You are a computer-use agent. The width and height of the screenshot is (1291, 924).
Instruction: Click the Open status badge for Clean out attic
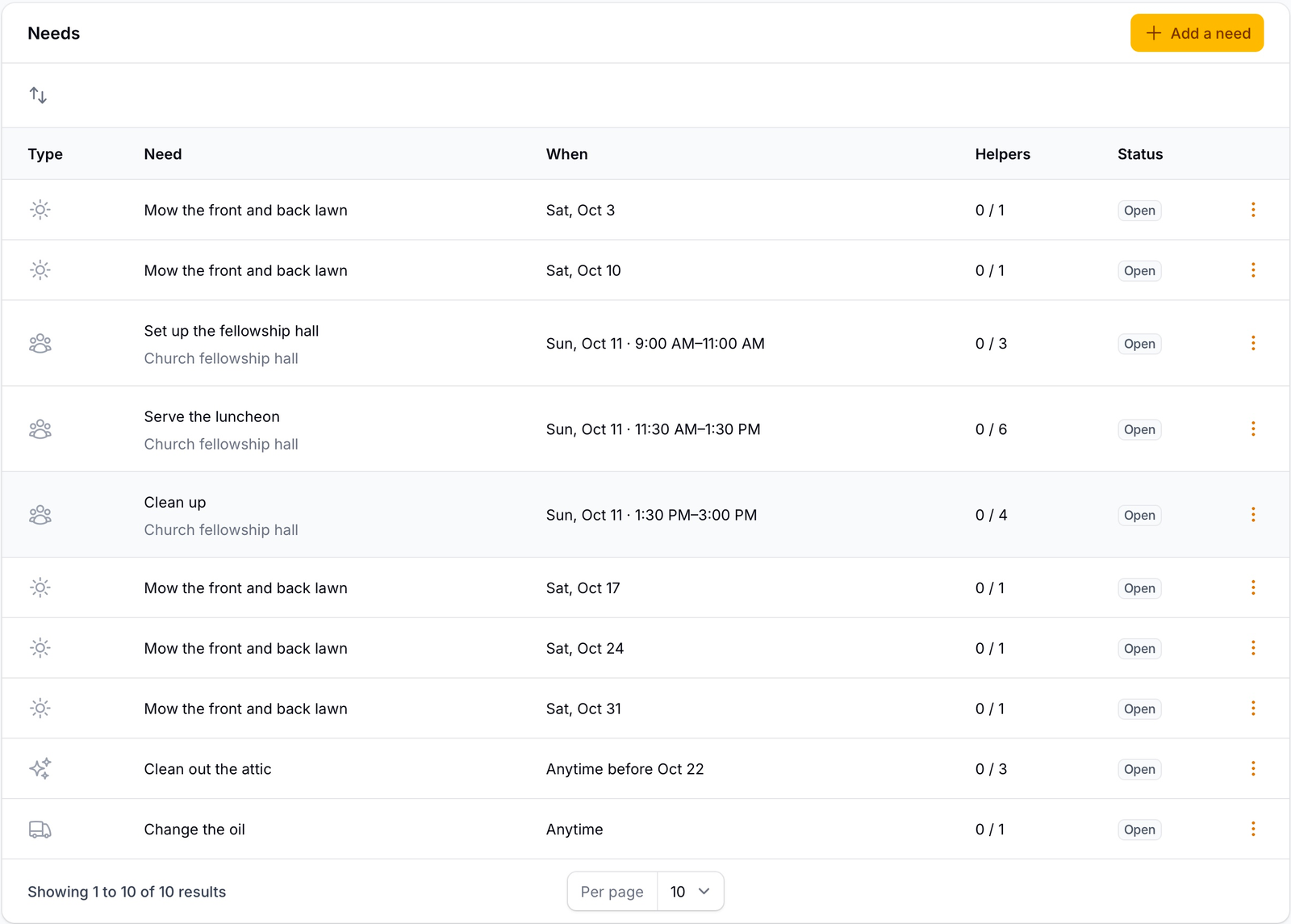(x=1139, y=769)
